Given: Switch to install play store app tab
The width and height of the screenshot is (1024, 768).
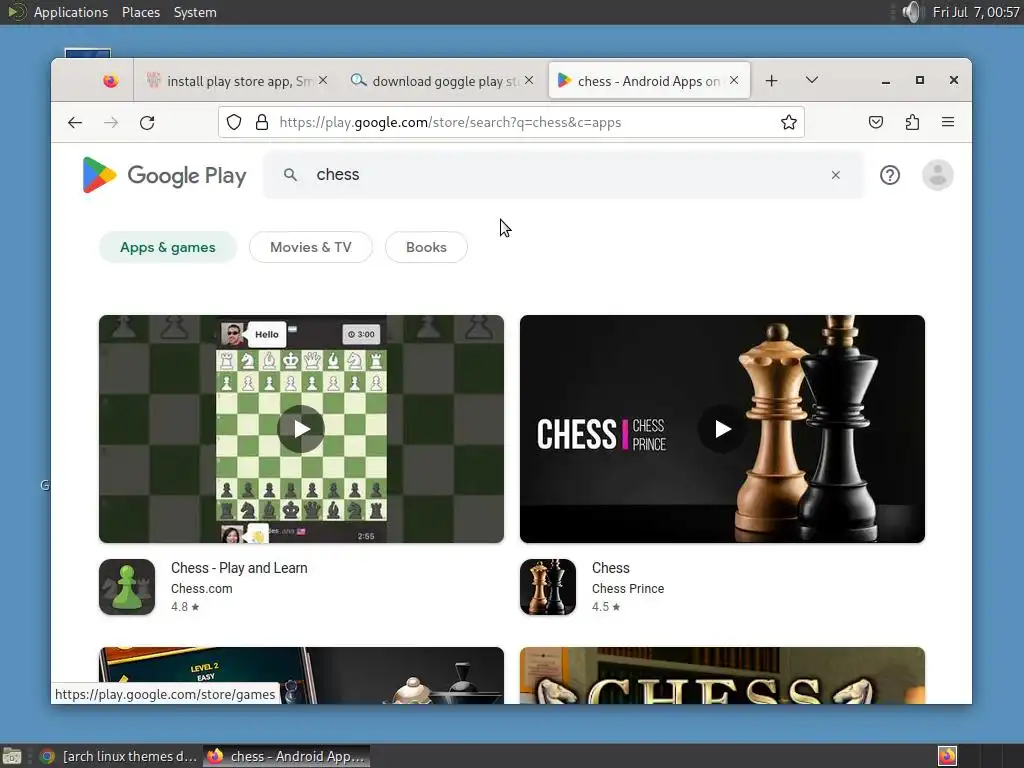Looking at the screenshot, I should pos(236,81).
